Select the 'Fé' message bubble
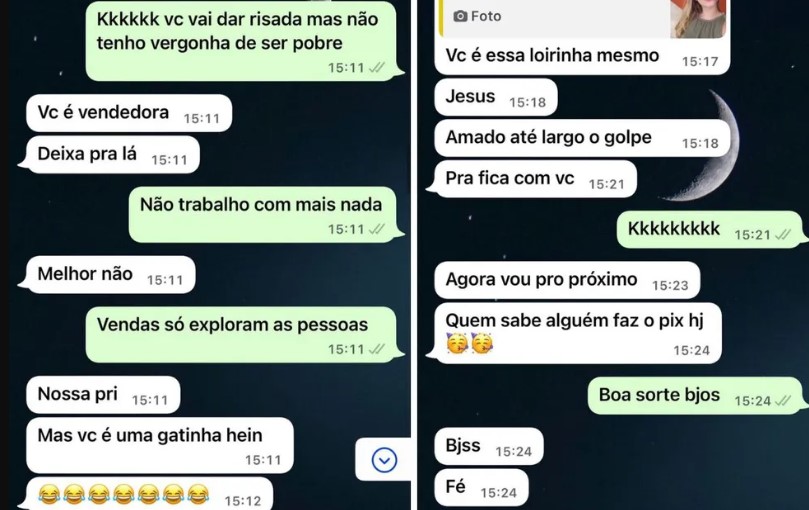The image size is (809, 510). [481, 487]
